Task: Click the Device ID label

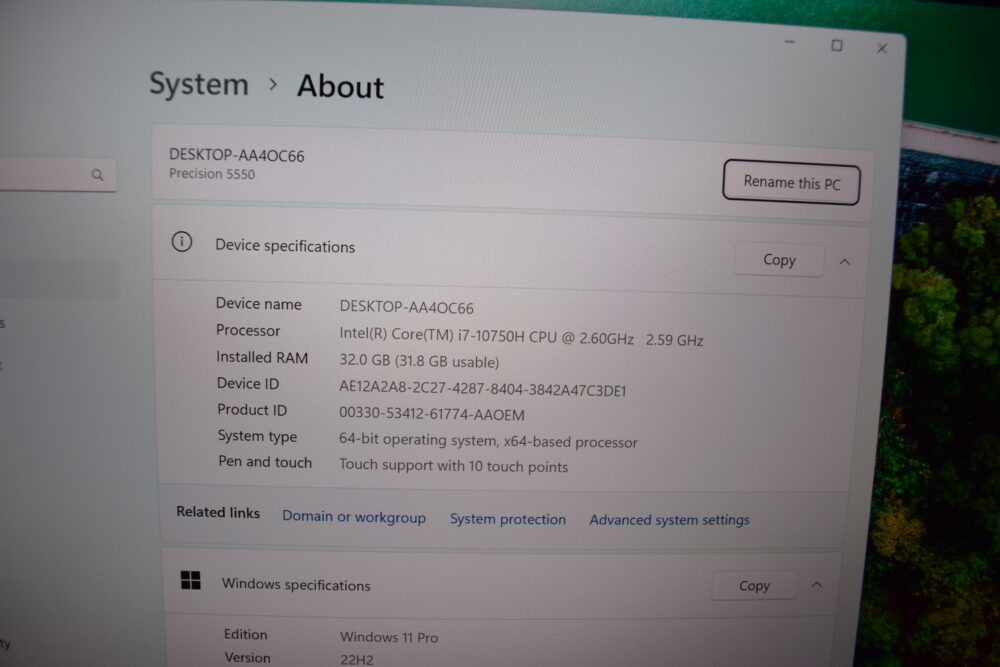Action: pyautogui.click(x=248, y=383)
